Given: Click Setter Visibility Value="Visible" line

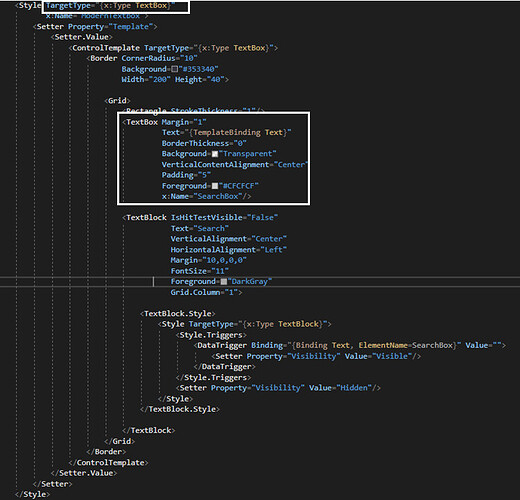Looking at the screenshot, I should click(x=316, y=356).
